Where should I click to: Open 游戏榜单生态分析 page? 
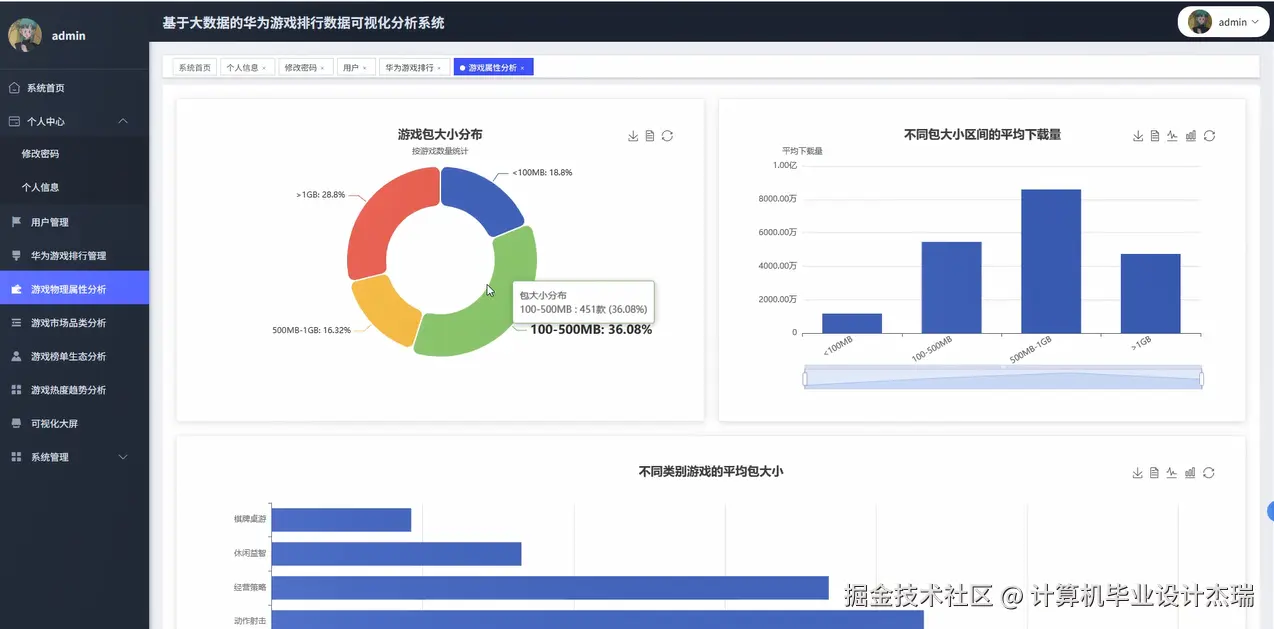(x=74, y=356)
